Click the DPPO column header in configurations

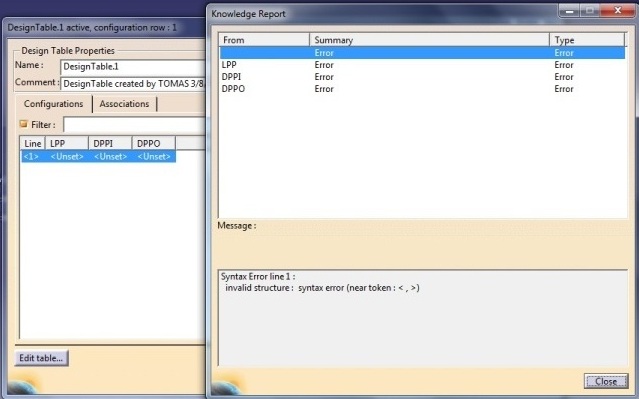point(154,143)
